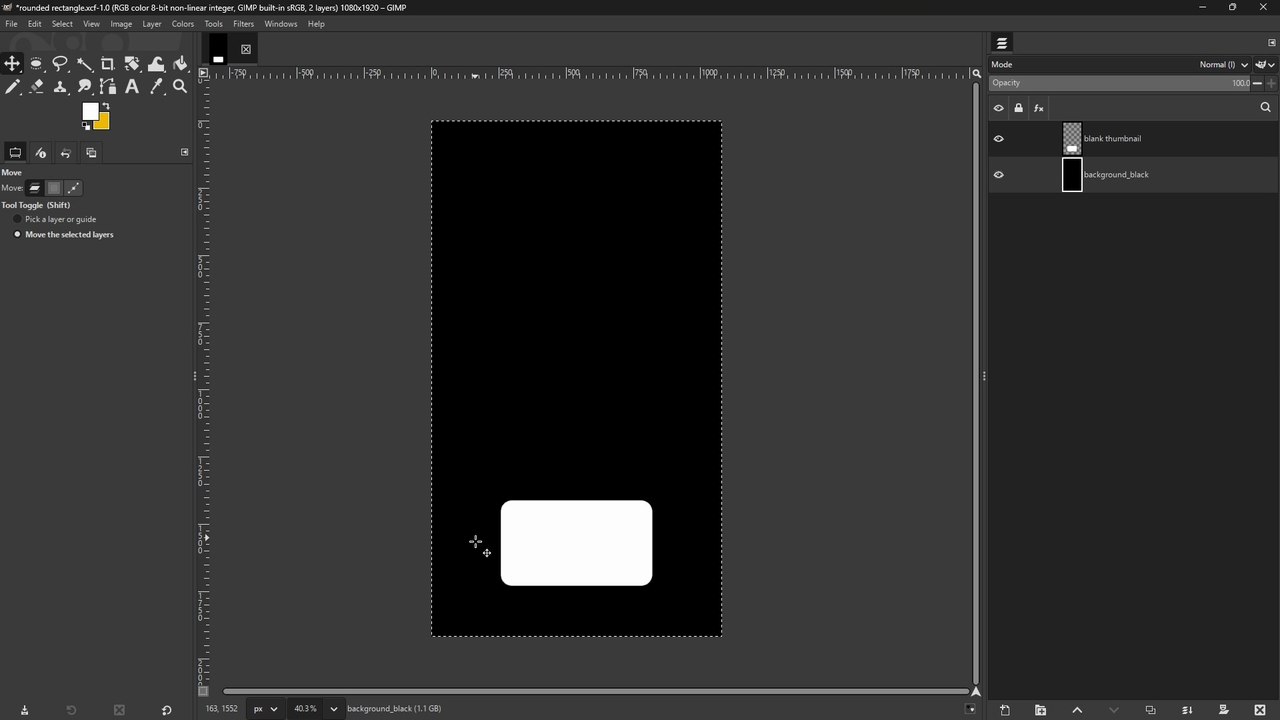Select the Clone stamp tool

(60, 87)
